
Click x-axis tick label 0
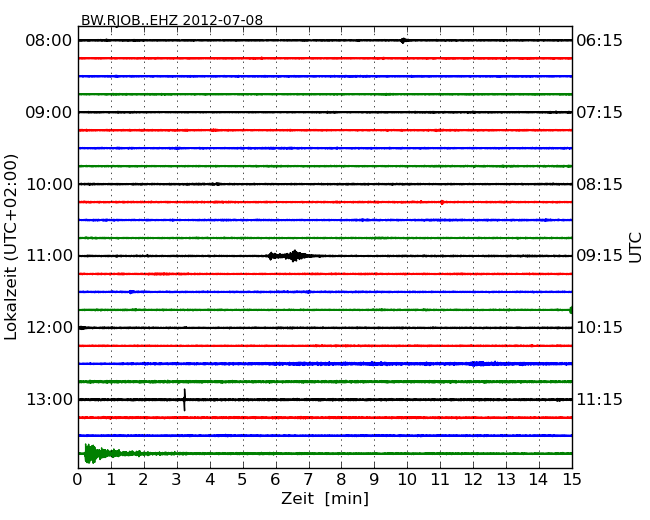78,479
